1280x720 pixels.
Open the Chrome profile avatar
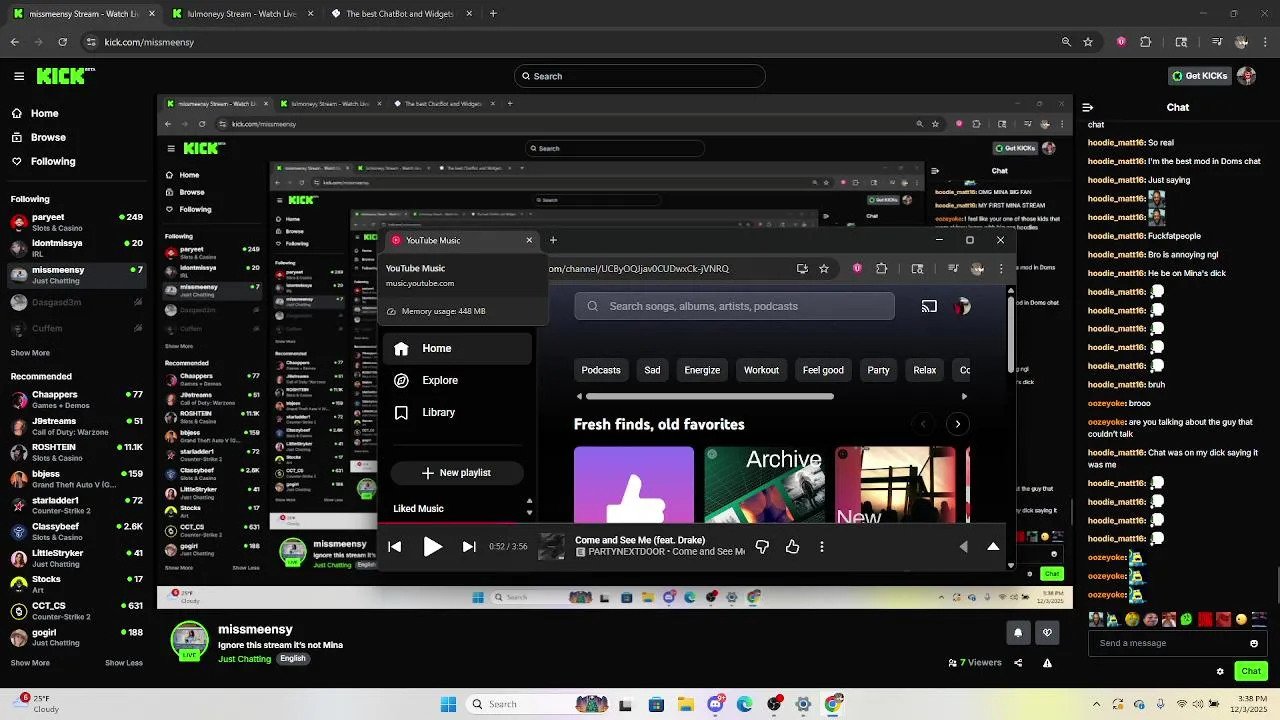(1242, 42)
